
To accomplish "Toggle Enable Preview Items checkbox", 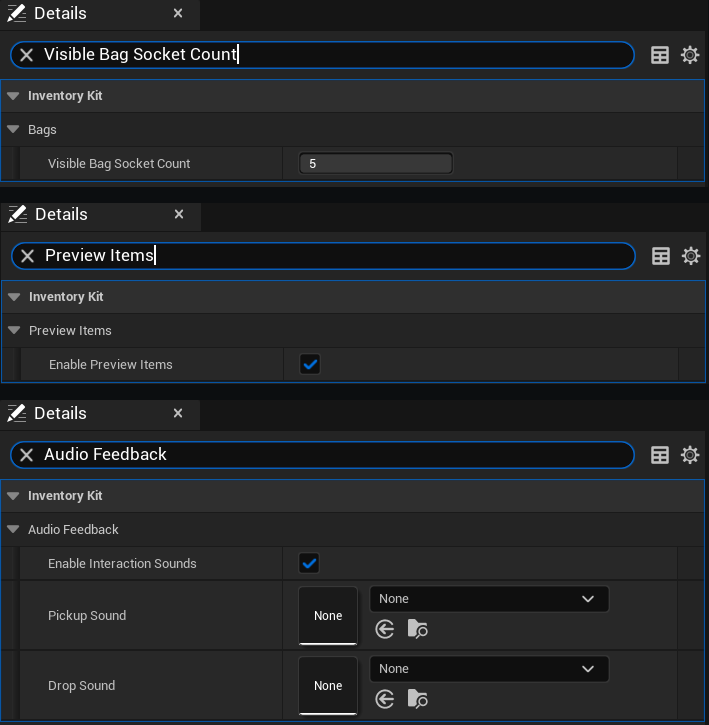I will click(x=310, y=364).
